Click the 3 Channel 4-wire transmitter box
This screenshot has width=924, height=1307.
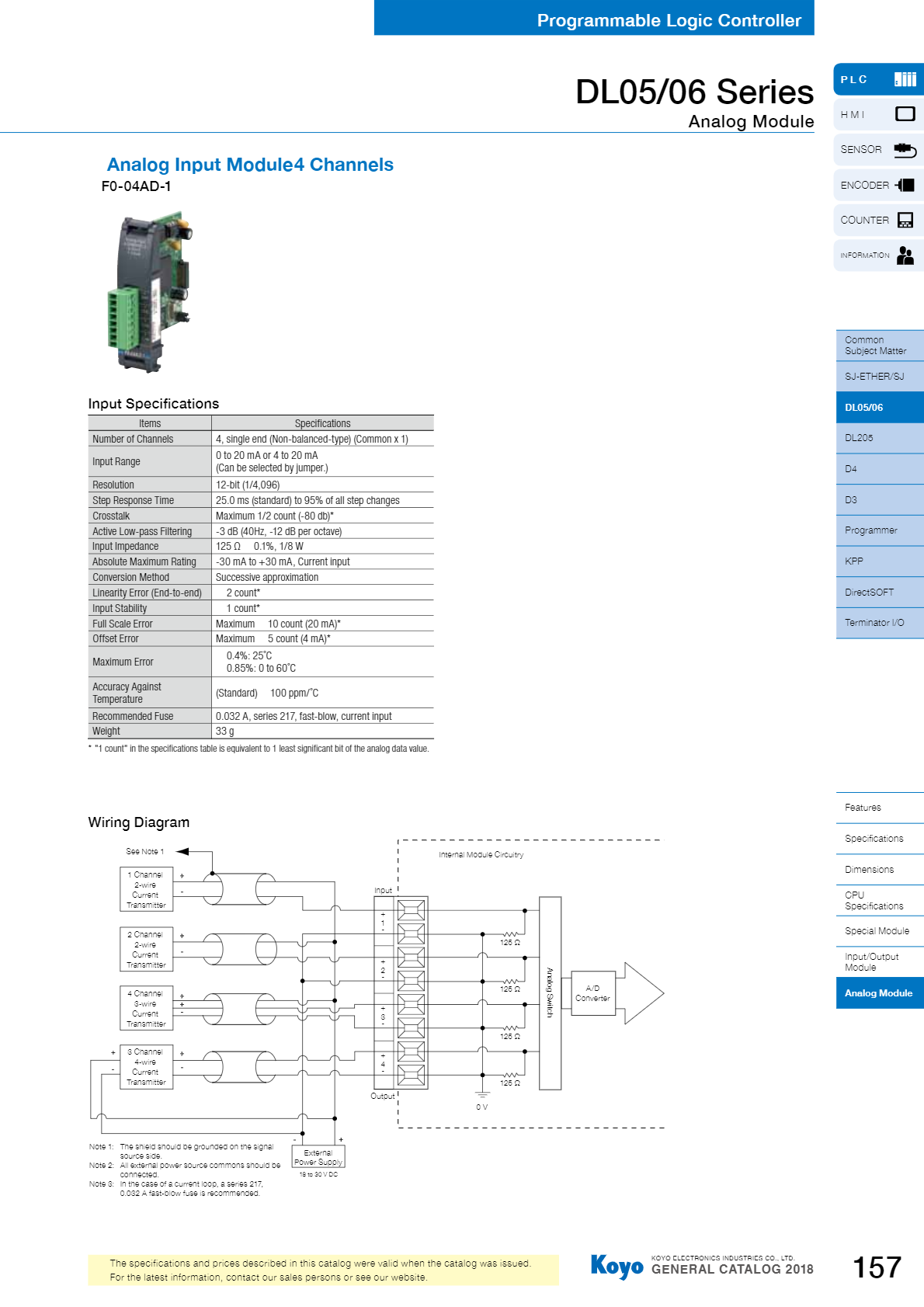coord(146,1068)
